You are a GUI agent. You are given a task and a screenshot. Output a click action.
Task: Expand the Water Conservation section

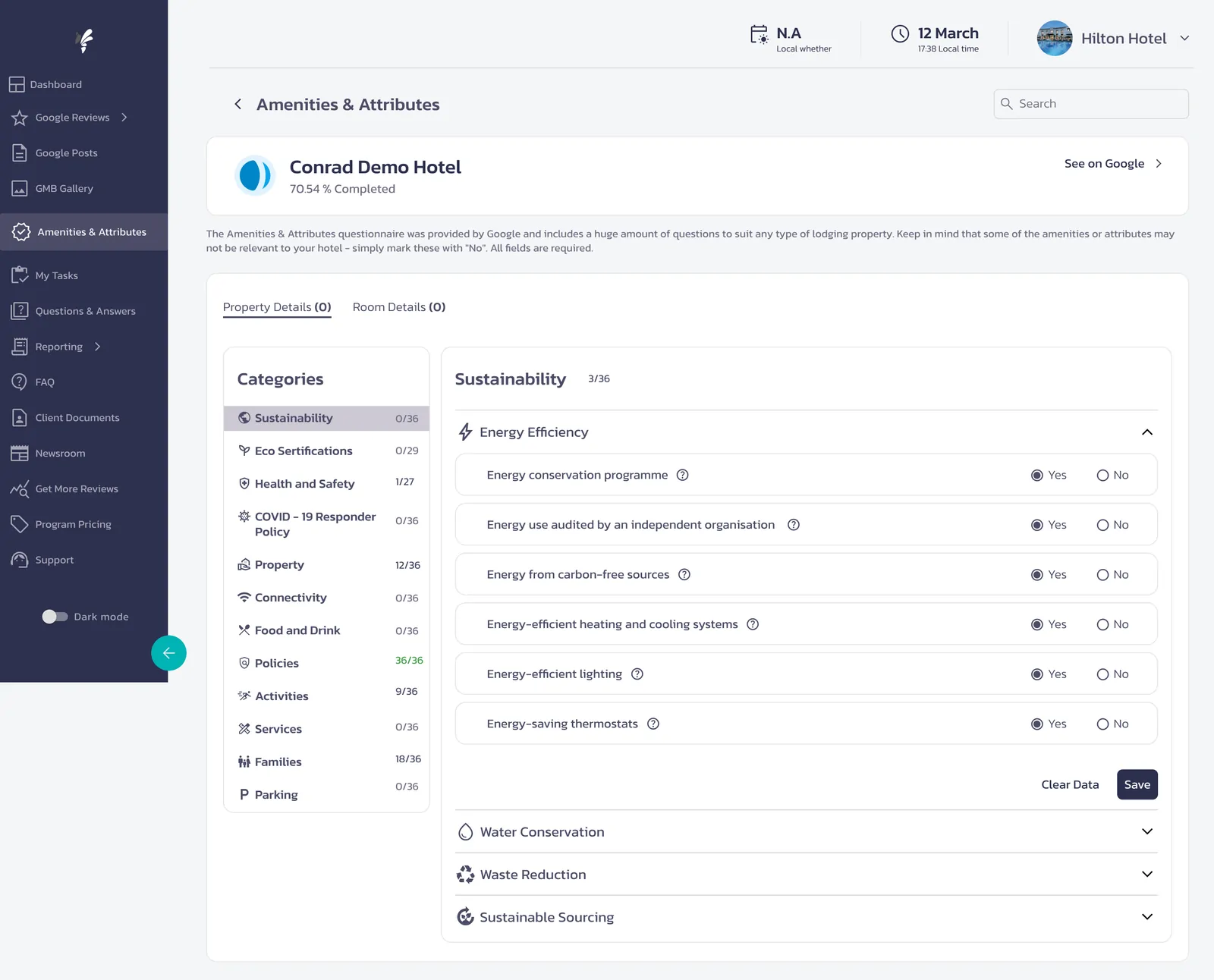(x=1147, y=831)
